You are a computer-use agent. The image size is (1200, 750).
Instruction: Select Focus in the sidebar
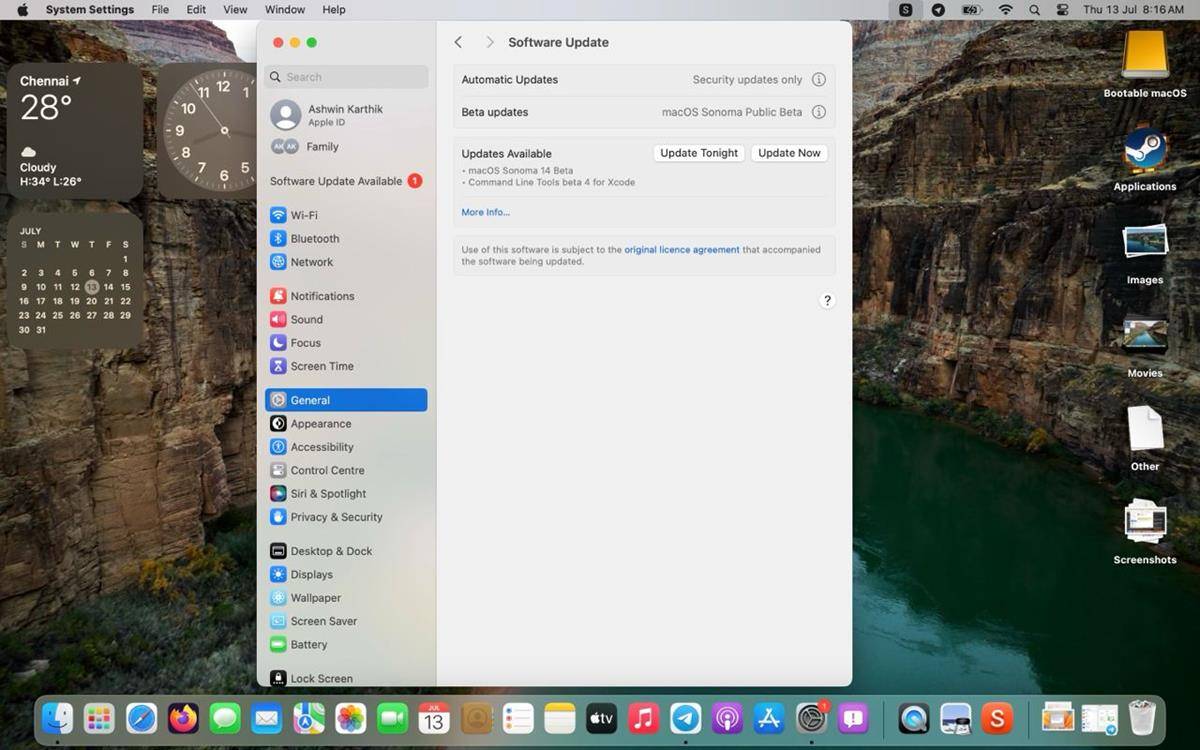[303, 343]
